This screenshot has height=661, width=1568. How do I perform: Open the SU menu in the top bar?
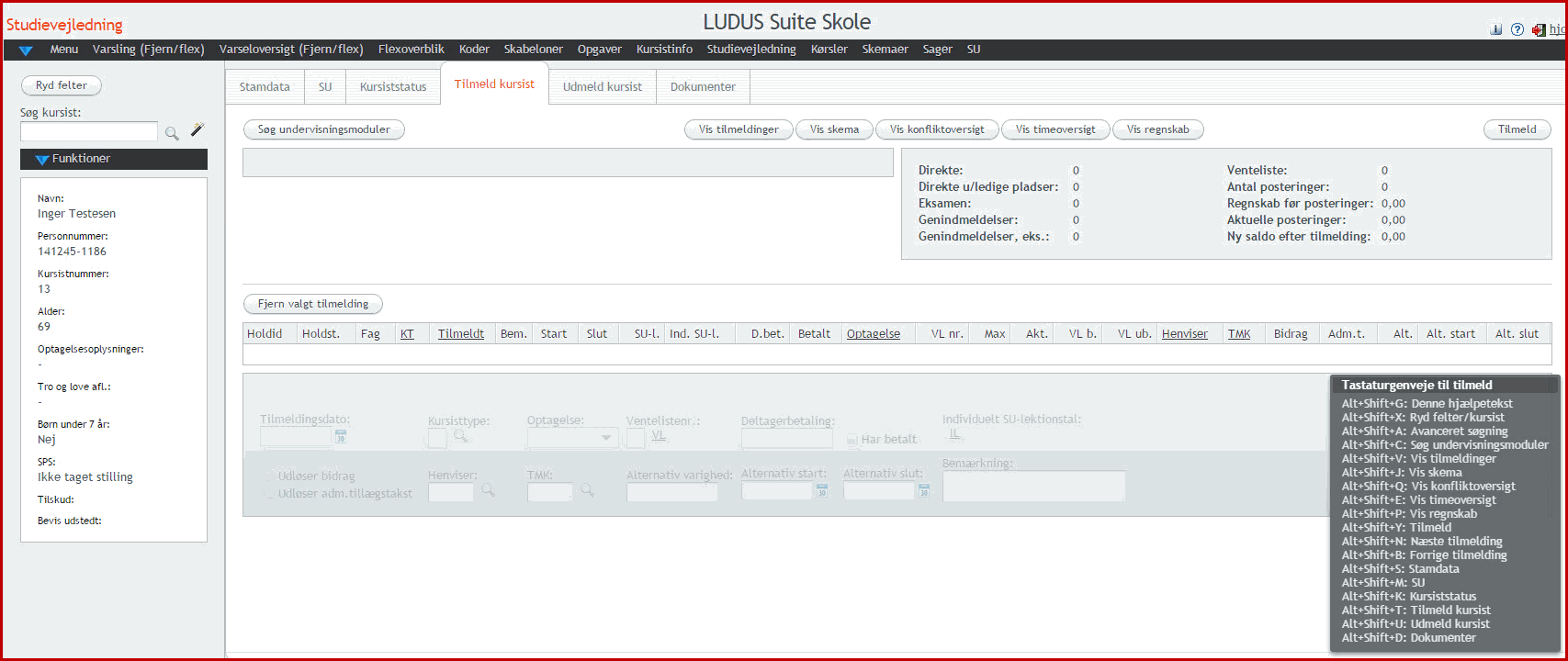pyautogui.click(x=974, y=50)
